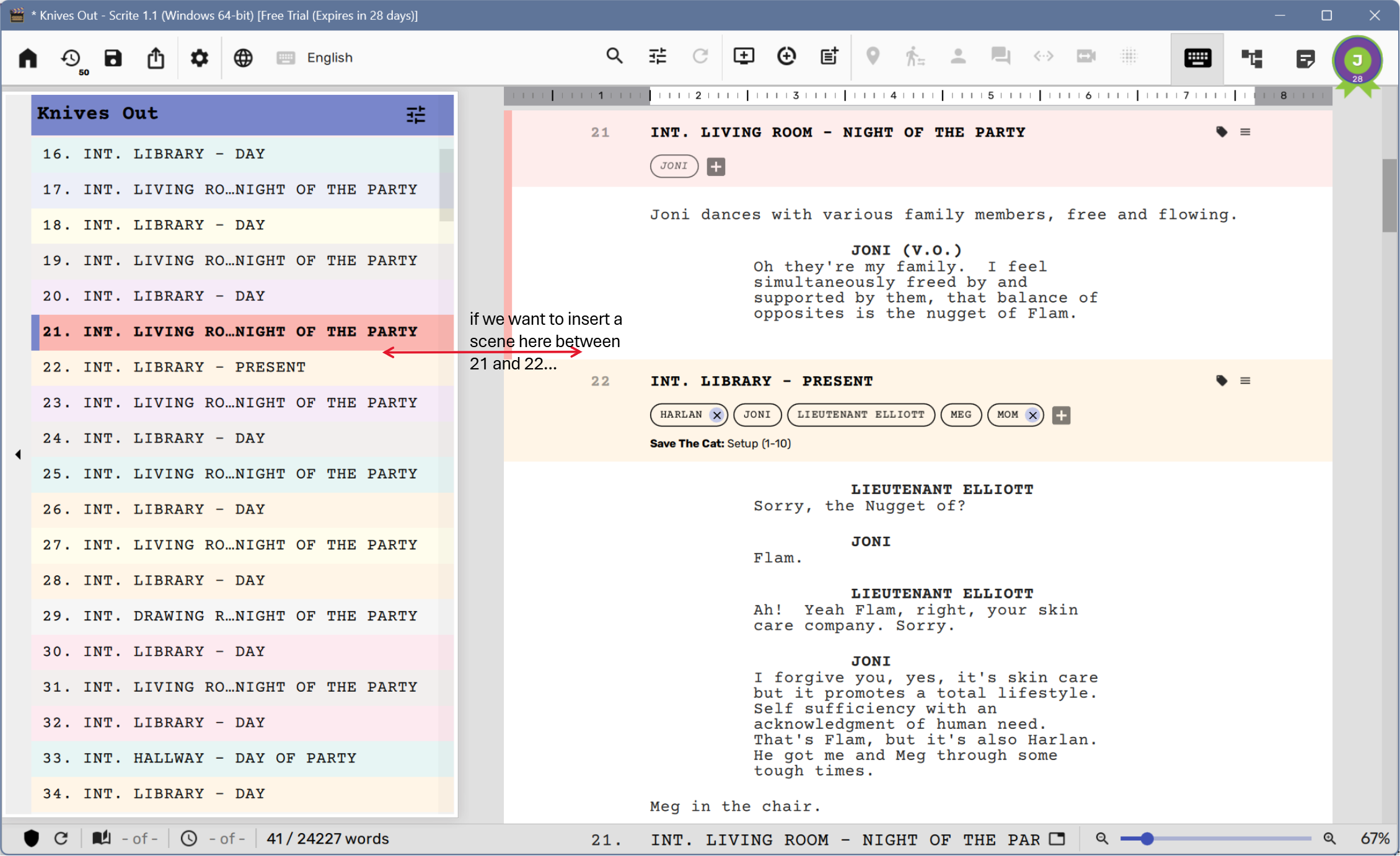Click Save The Cat: Setup (1-10) label
1400x856 pixels.
tap(720, 444)
